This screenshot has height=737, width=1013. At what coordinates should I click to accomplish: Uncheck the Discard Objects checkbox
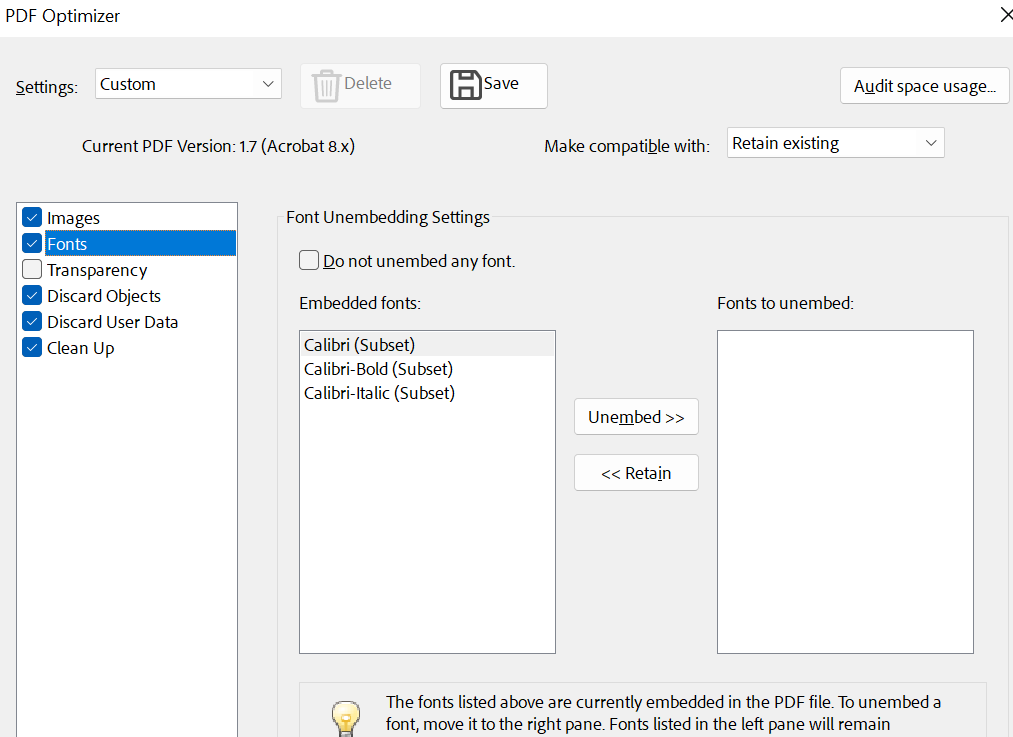coord(32,296)
